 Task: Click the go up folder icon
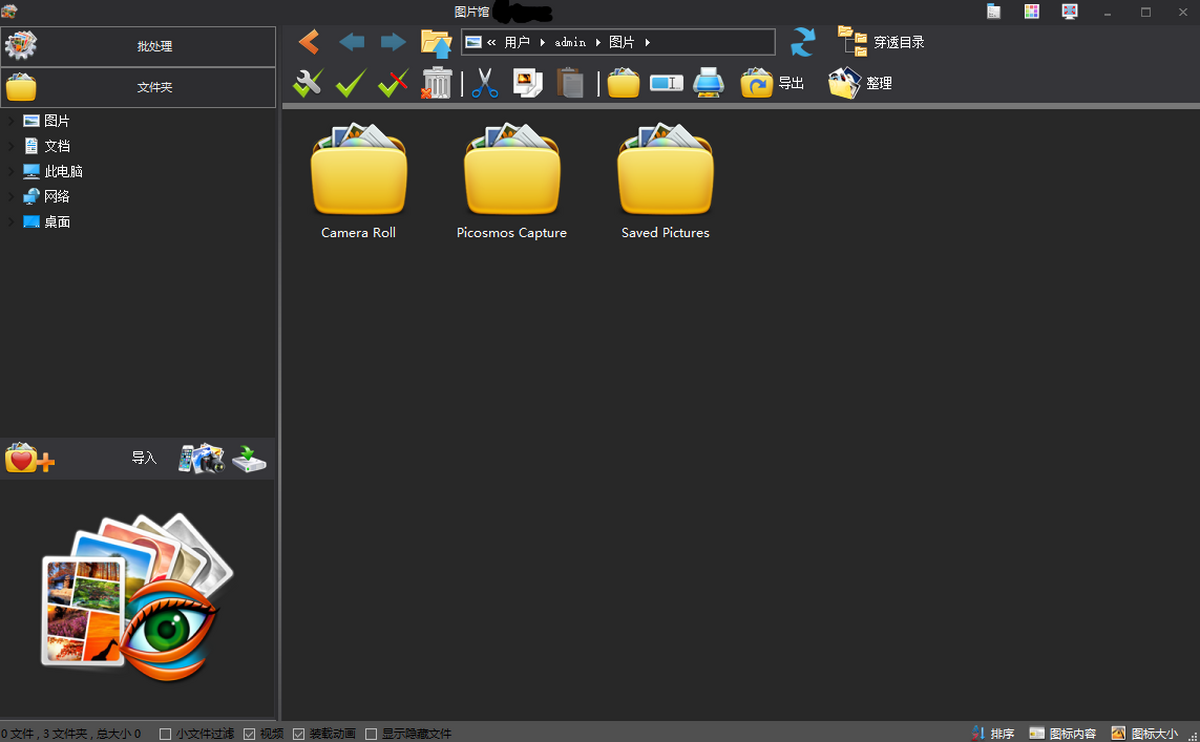coord(436,42)
